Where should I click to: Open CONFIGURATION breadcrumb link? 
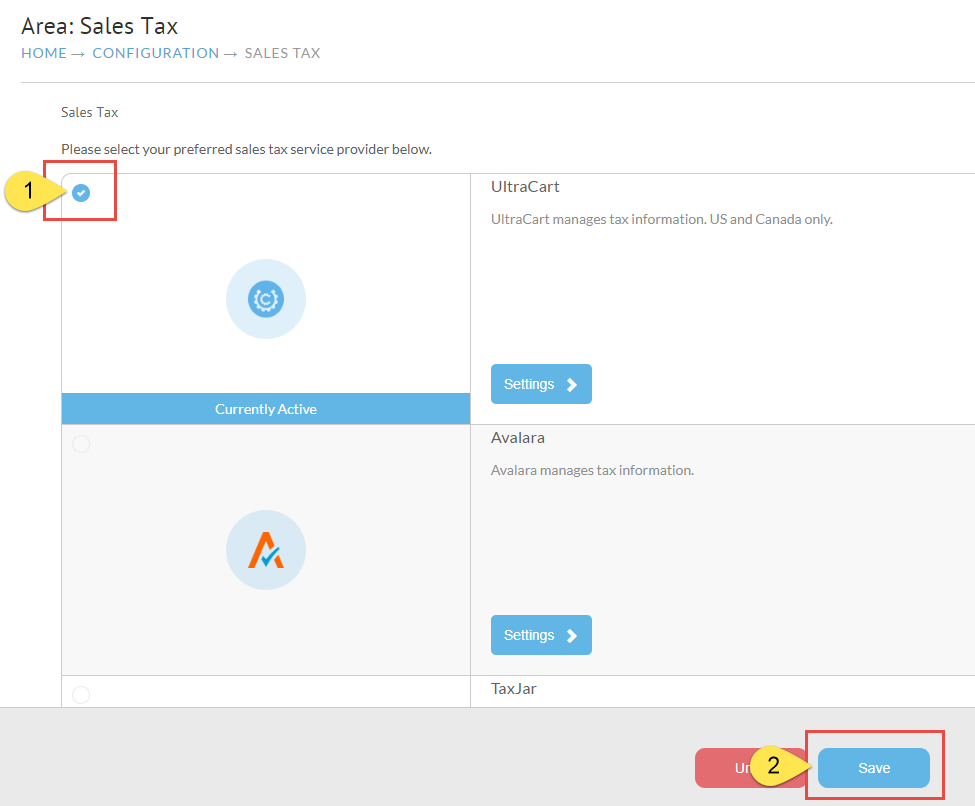point(155,53)
